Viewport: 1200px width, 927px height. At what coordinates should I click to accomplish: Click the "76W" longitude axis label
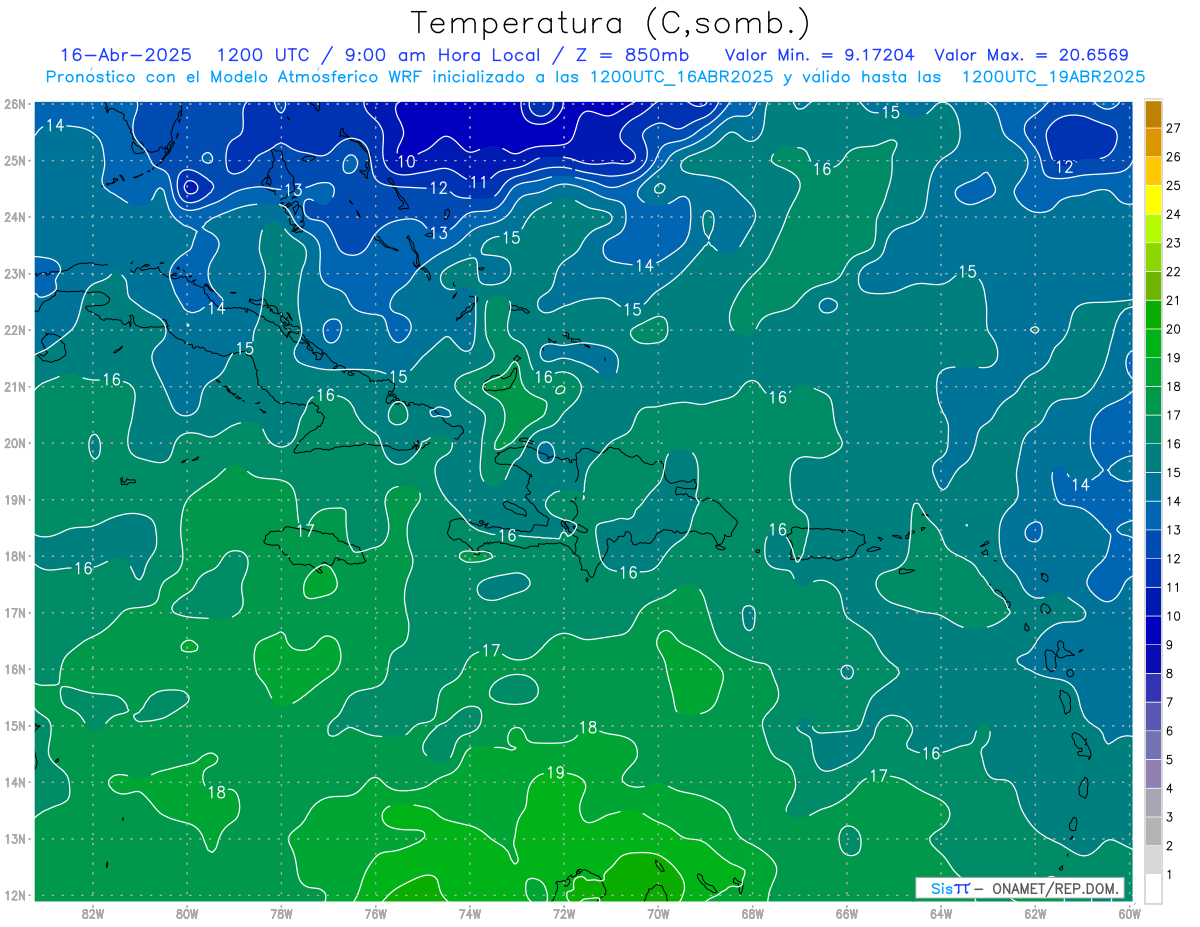(x=375, y=912)
